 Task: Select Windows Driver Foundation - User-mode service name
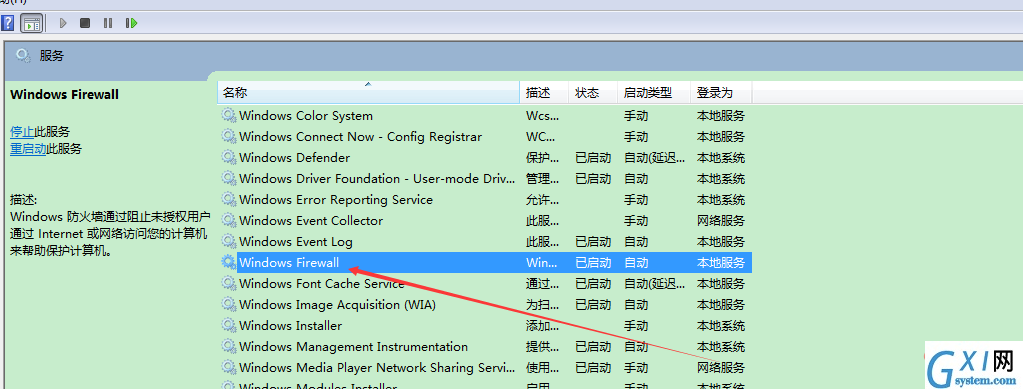(377, 178)
